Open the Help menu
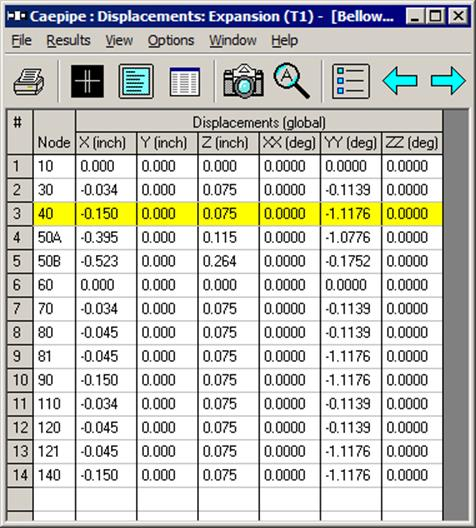The height and width of the screenshot is (528, 476). coord(284,40)
